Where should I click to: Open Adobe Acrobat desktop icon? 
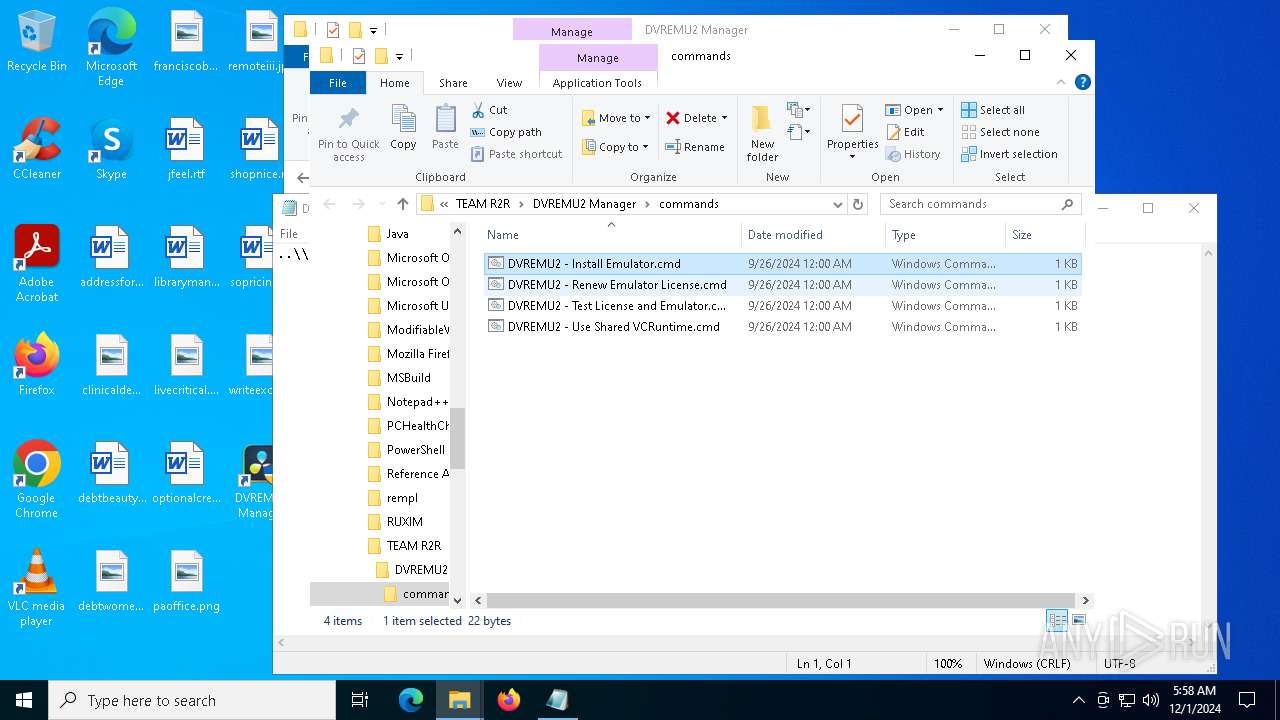click(x=37, y=265)
